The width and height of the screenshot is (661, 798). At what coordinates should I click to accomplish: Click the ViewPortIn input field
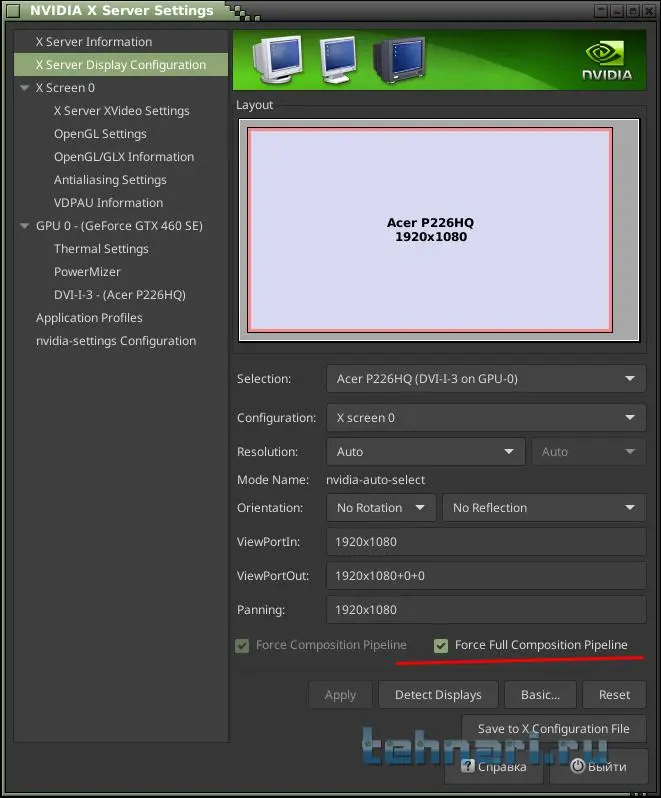point(486,542)
